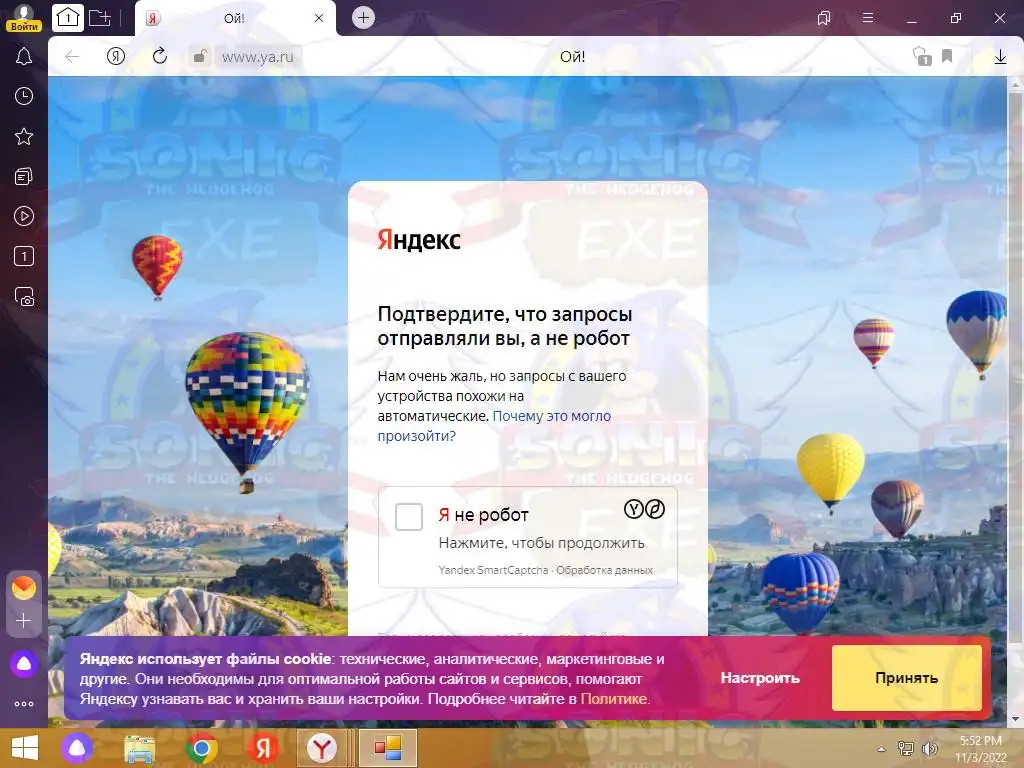Click the site lock security icon

[199, 57]
